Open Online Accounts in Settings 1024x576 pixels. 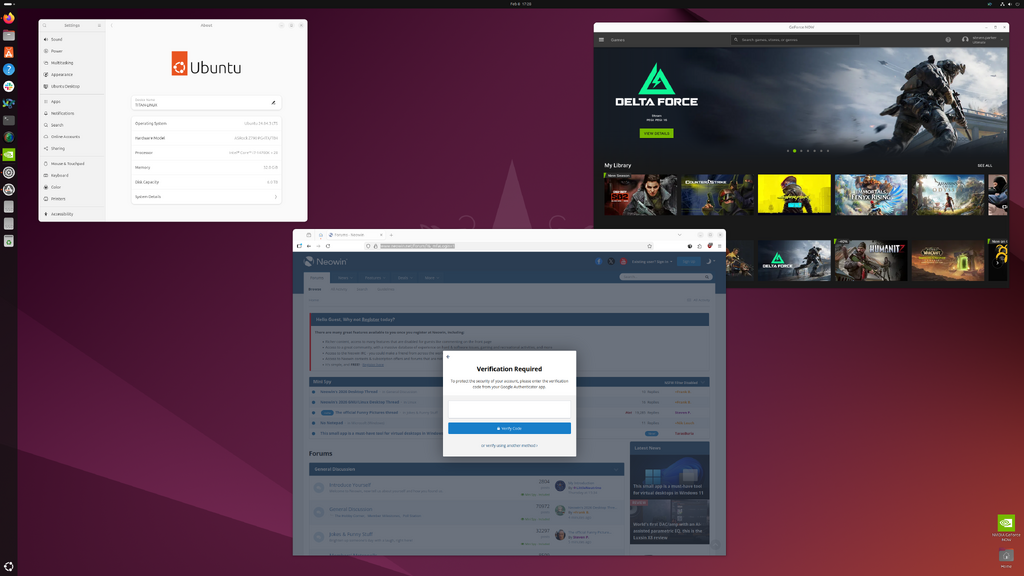[71, 136]
